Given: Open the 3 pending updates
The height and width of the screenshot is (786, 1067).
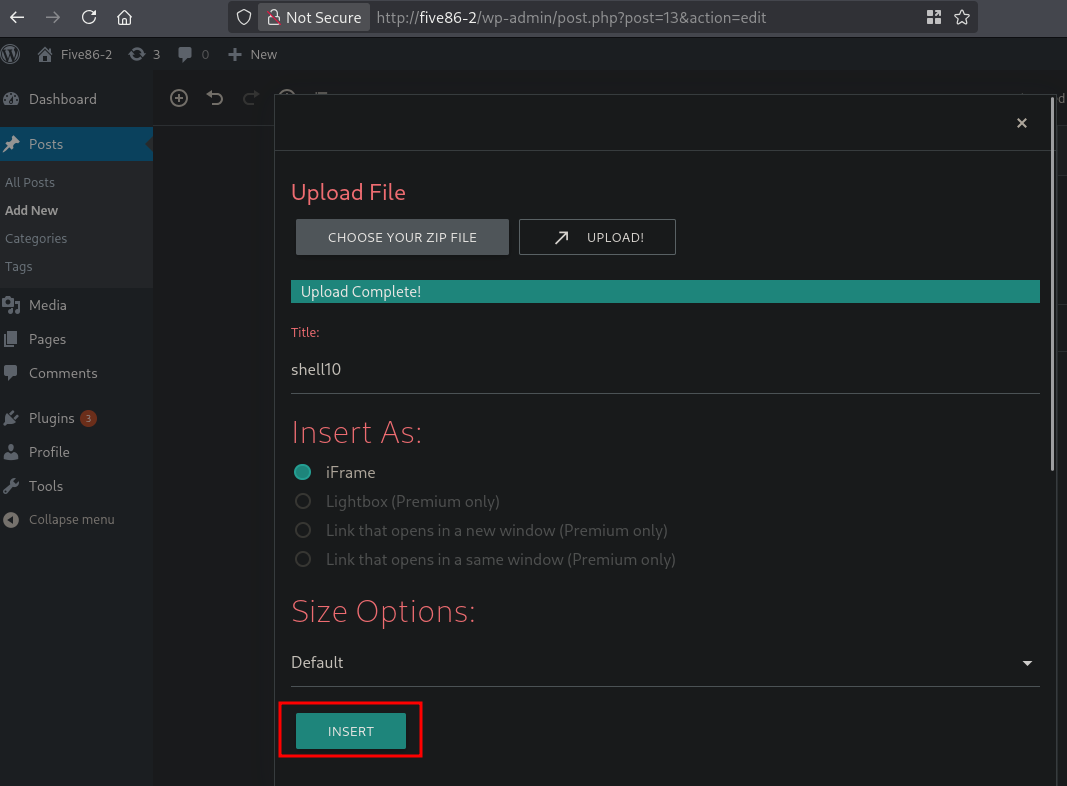Looking at the screenshot, I should 144,54.
